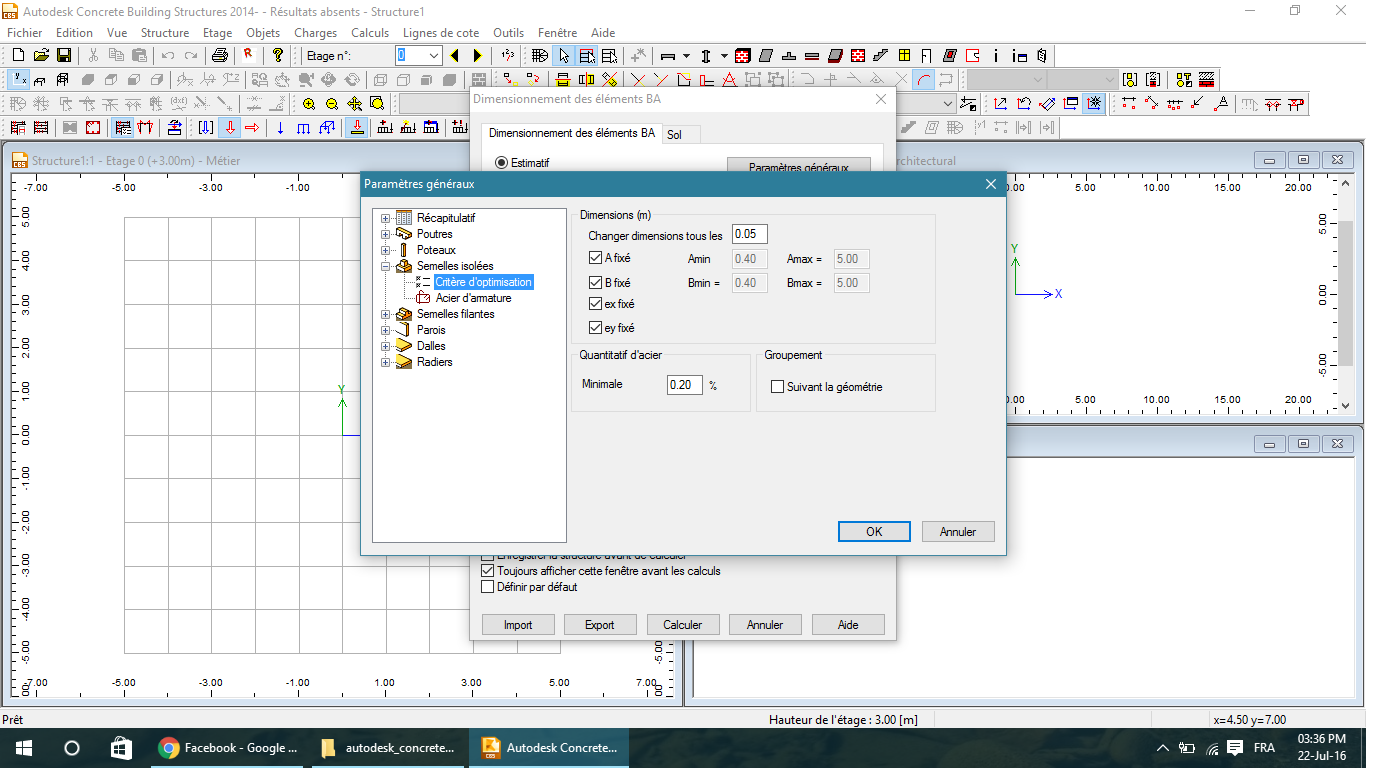Image resolution: width=1384 pixels, height=768 pixels.
Task: Collapse the Semelles isolées tree node
Action: click(x=385, y=266)
